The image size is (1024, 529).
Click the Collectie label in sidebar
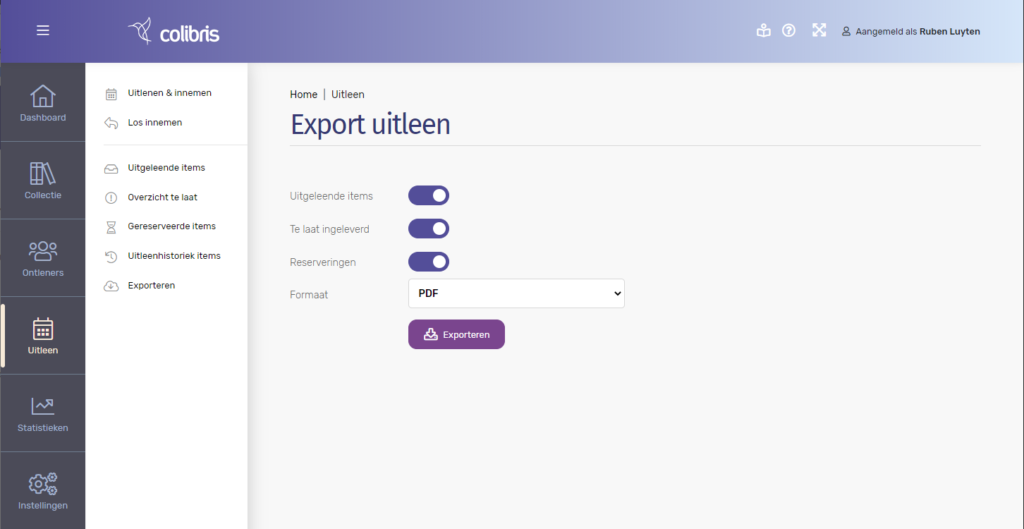(x=43, y=195)
